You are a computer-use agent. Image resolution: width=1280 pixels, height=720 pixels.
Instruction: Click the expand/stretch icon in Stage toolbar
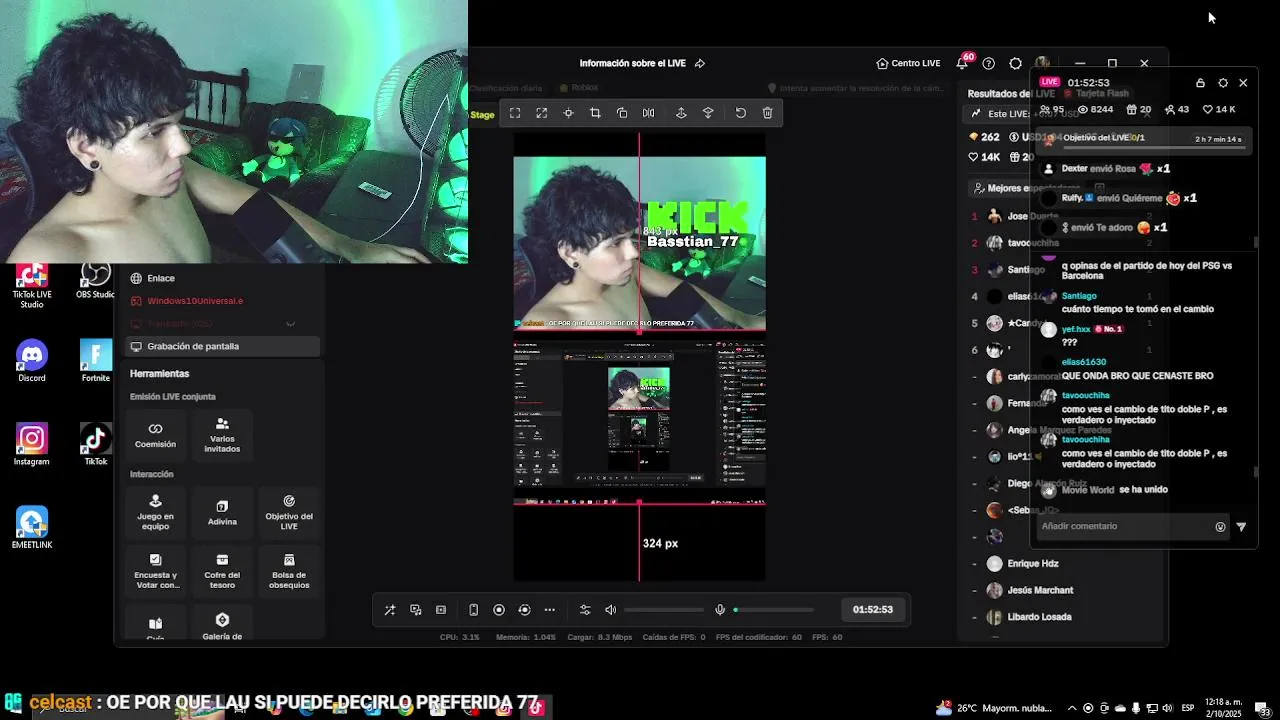pyautogui.click(x=542, y=113)
